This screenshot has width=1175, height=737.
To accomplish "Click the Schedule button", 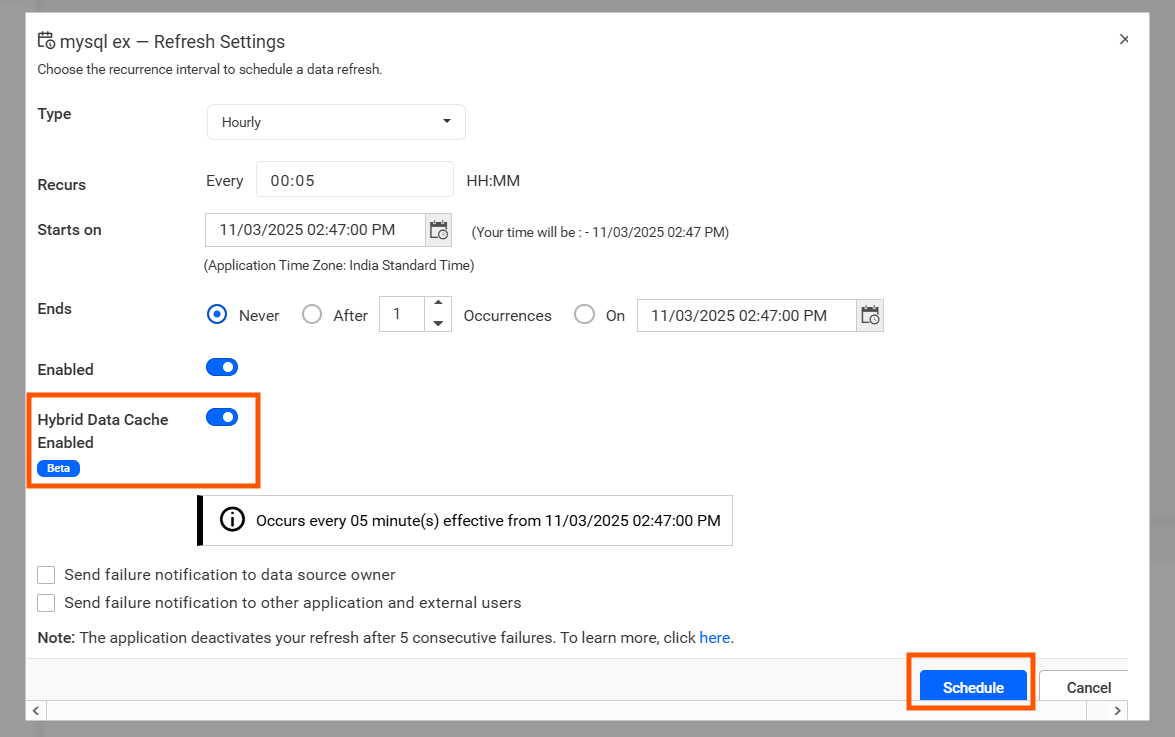I will pyautogui.click(x=973, y=687).
